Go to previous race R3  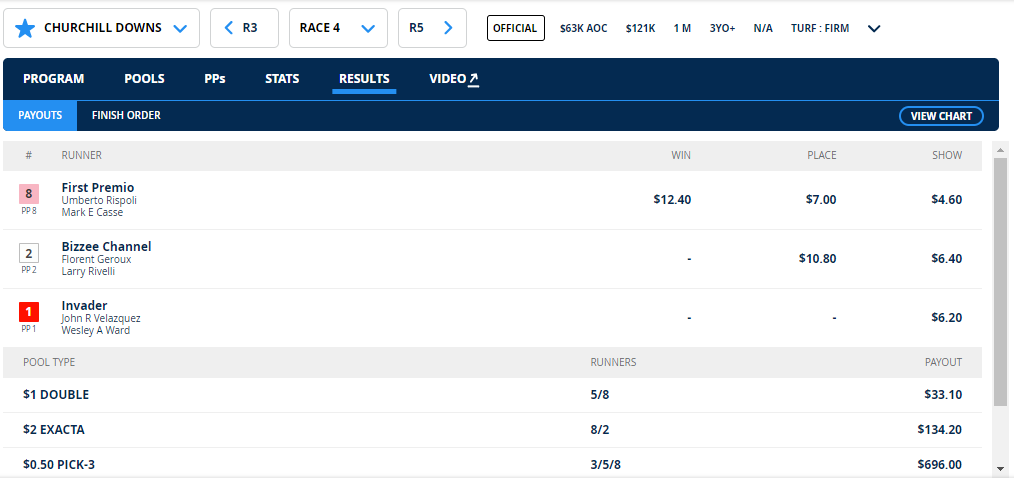244,28
